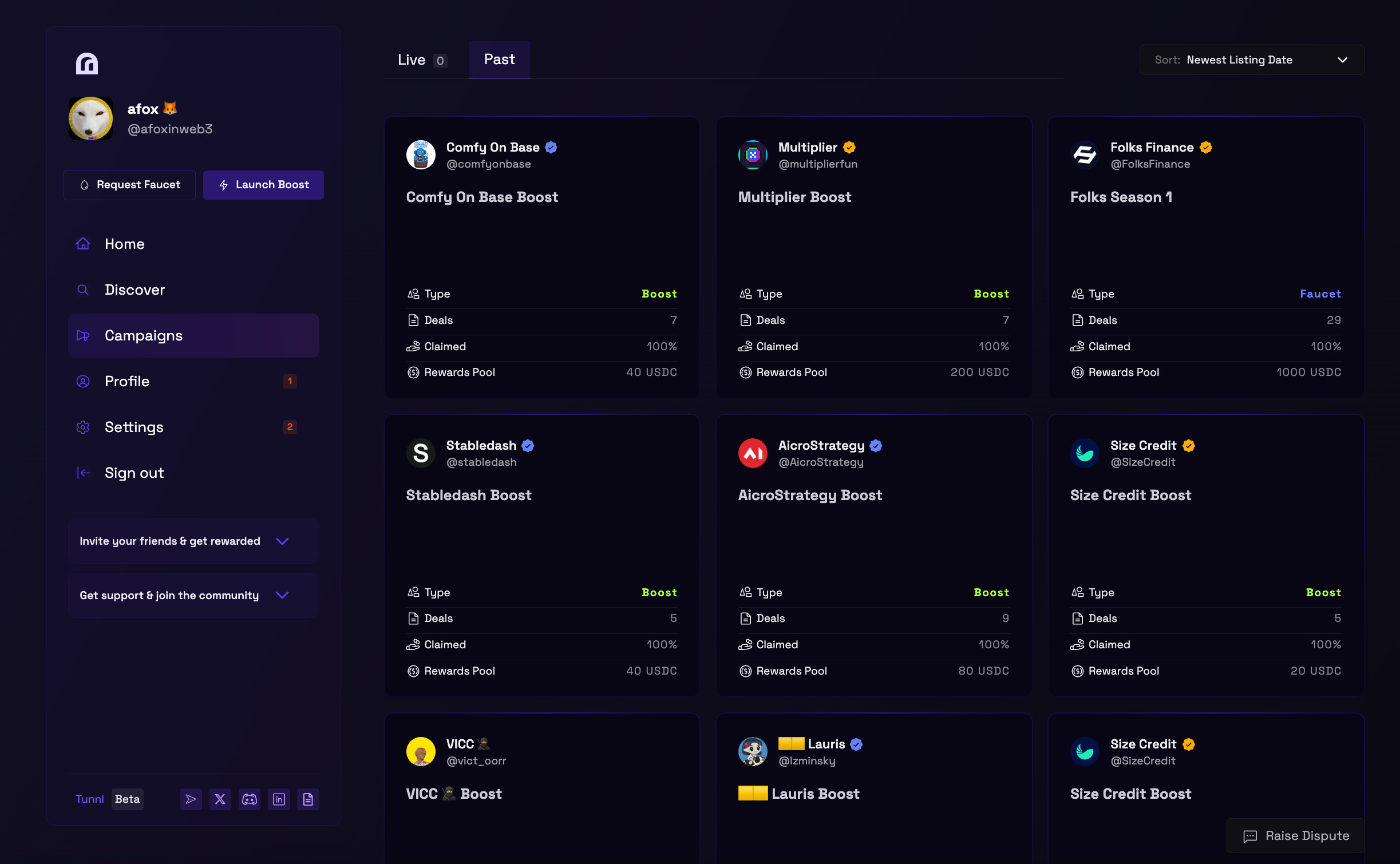
Task: Click the Raise Dispute button
Action: [x=1296, y=835]
